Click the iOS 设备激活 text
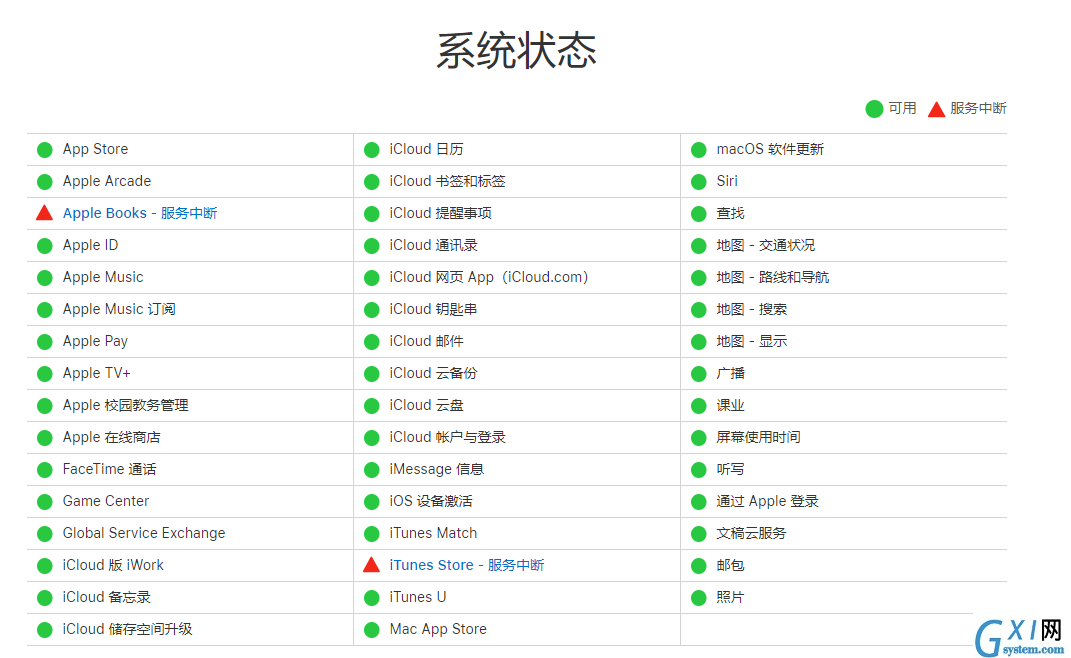This screenshot has width=1071, height=658. coord(431,501)
